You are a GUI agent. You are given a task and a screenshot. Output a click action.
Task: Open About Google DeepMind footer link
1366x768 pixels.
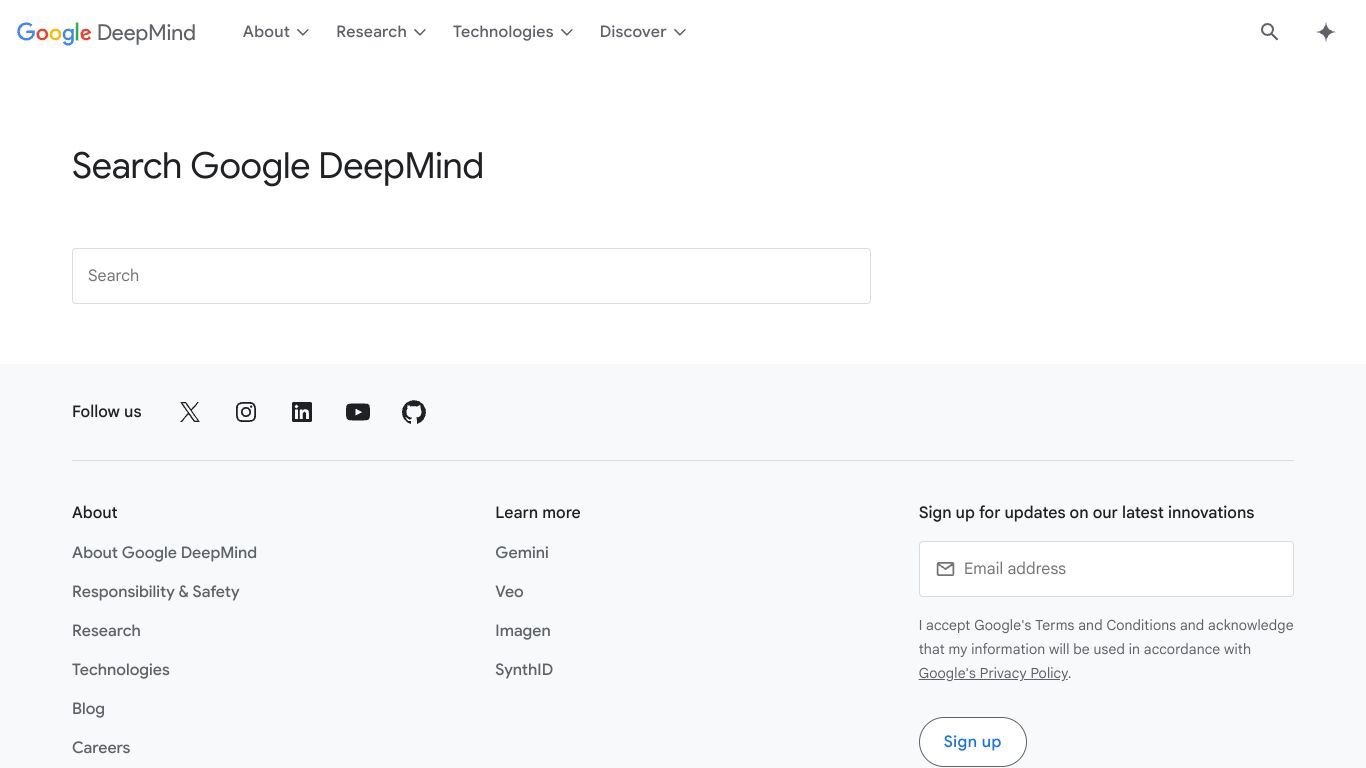[164, 553]
